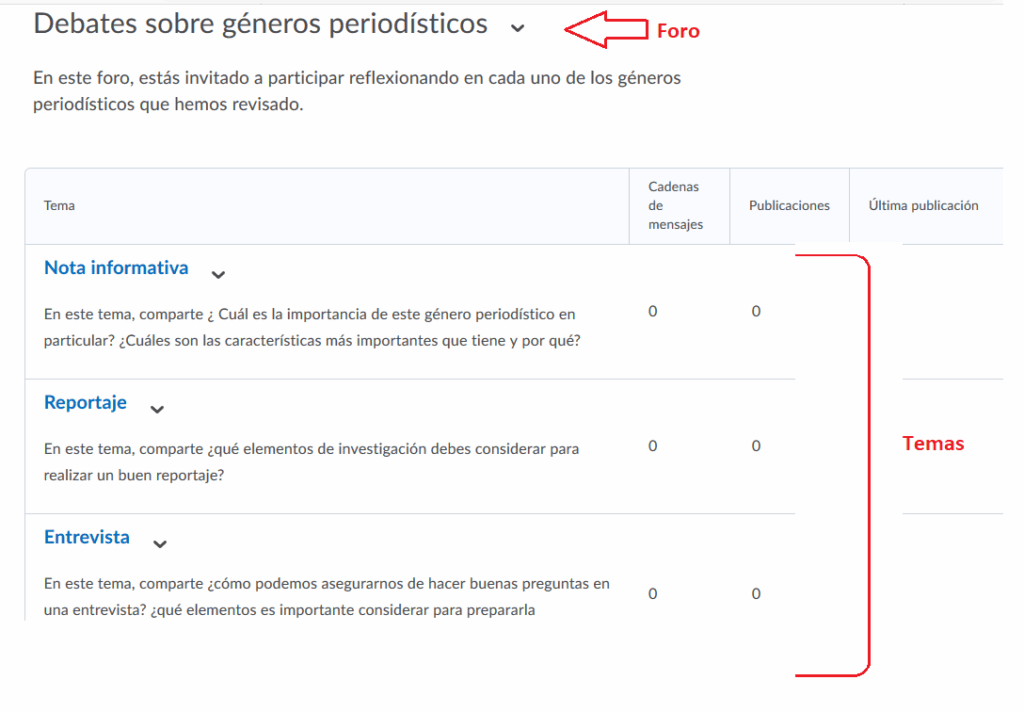This screenshot has width=1024, height=712.
Task: Click the forum description paragraph under the title
Action: (357, 91)
